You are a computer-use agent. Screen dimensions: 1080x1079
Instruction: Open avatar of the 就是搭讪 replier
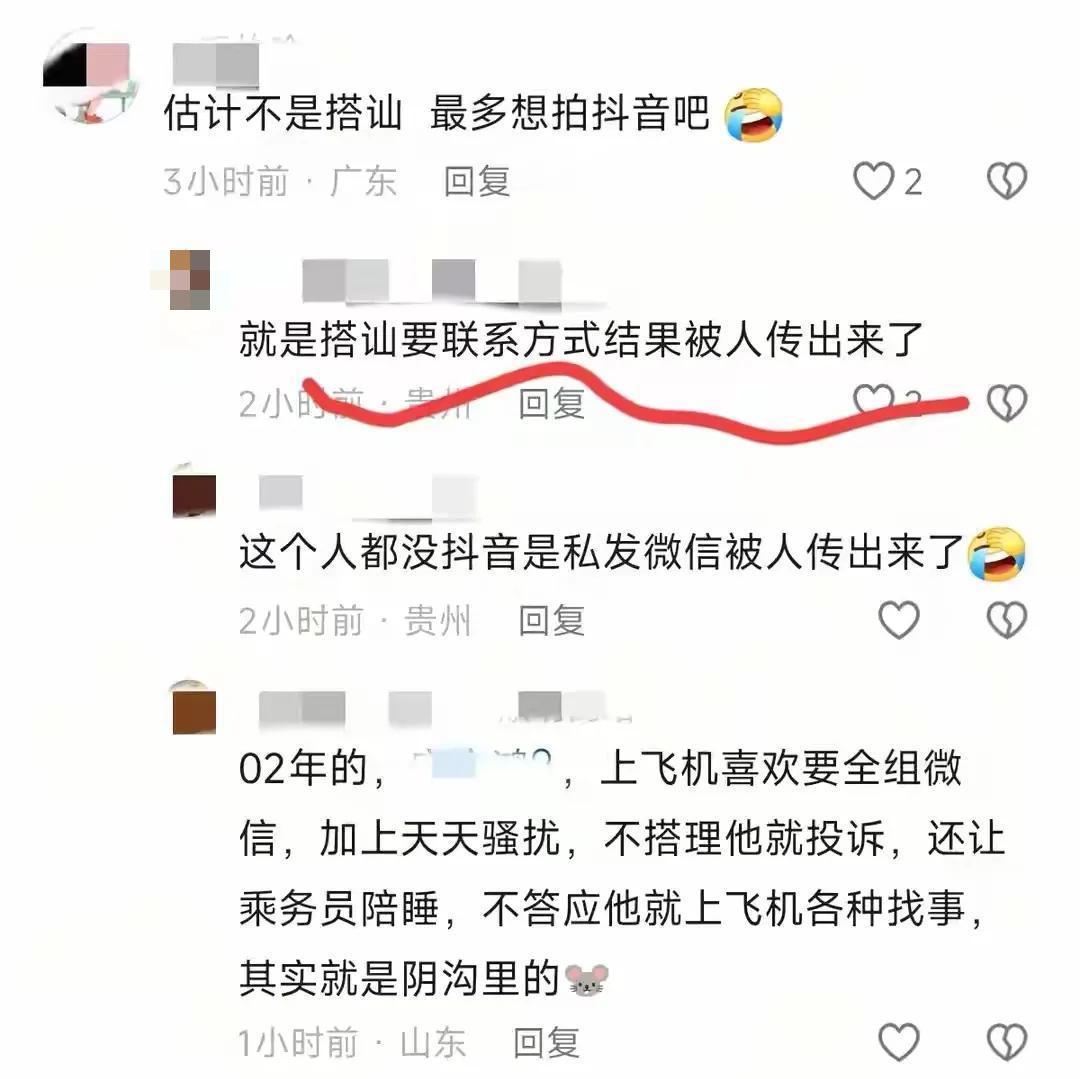coord(190,280)
